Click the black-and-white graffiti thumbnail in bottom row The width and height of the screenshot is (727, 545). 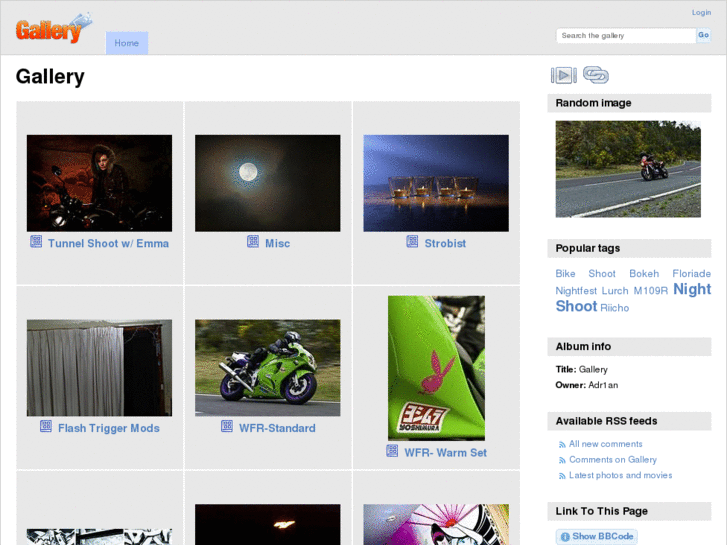coord(99,537)
